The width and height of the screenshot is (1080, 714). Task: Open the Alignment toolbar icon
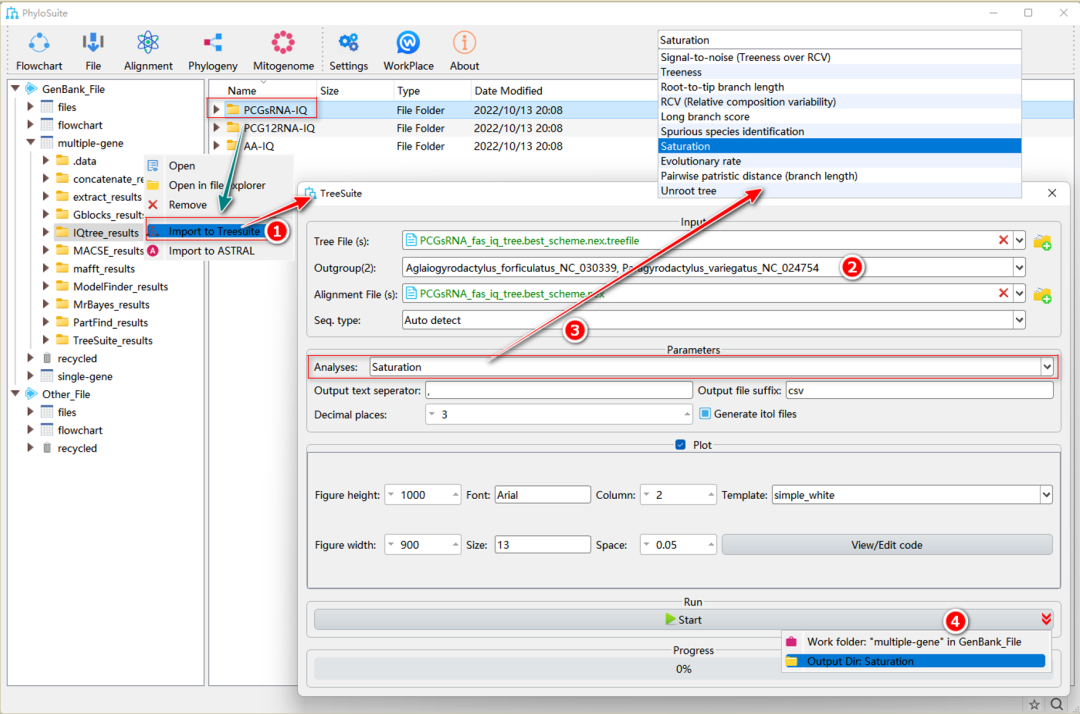click(x=148, y=43)
